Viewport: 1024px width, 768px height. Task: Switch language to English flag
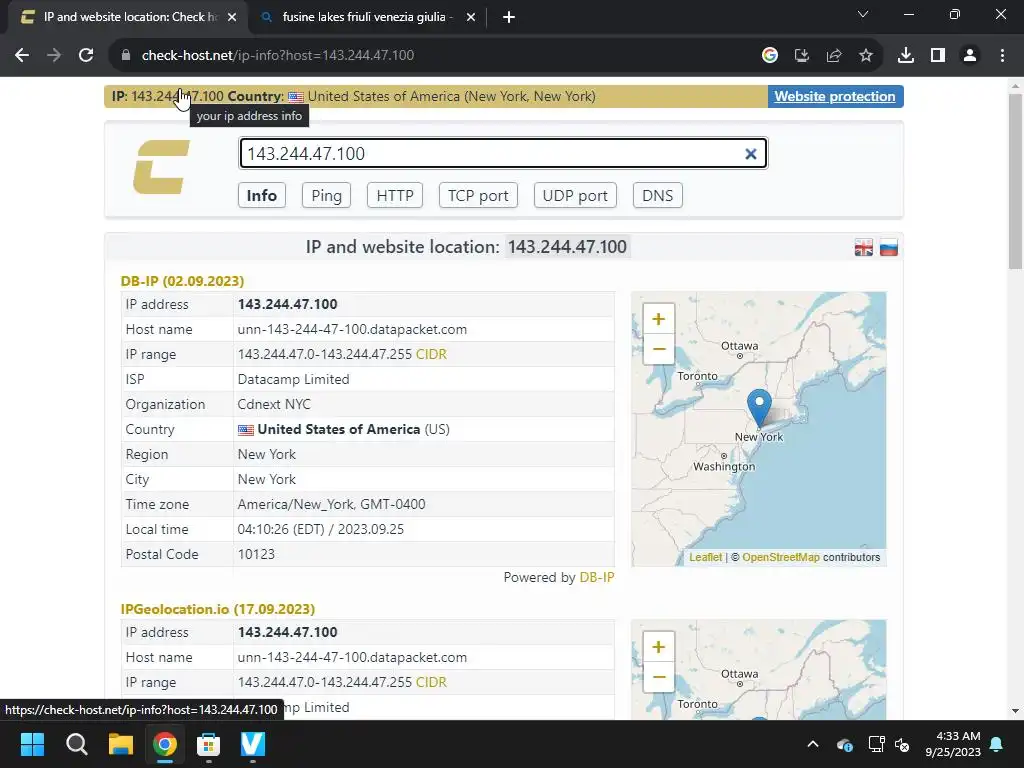point(863,248)
